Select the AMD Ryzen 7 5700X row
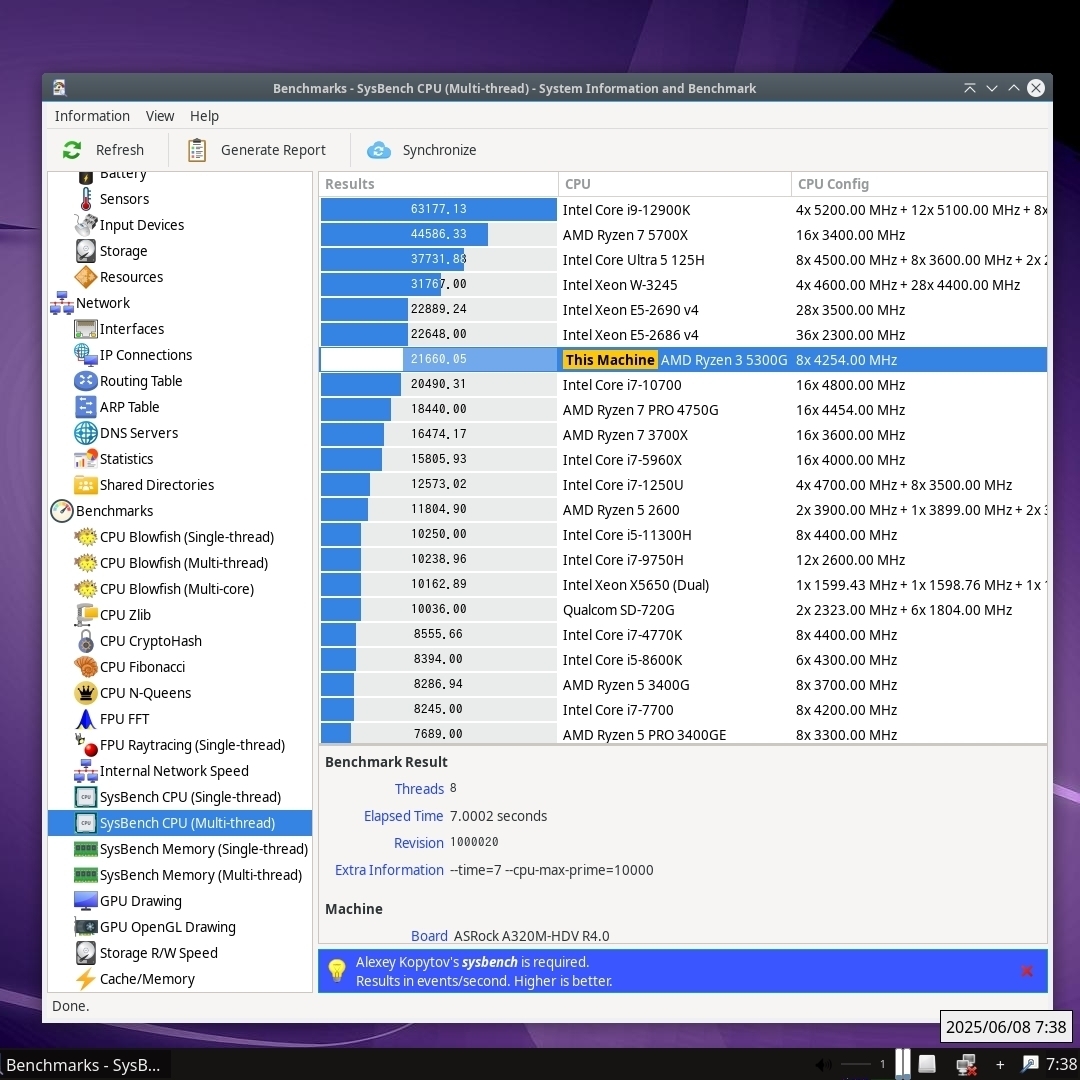 click(x=683, y=235)
